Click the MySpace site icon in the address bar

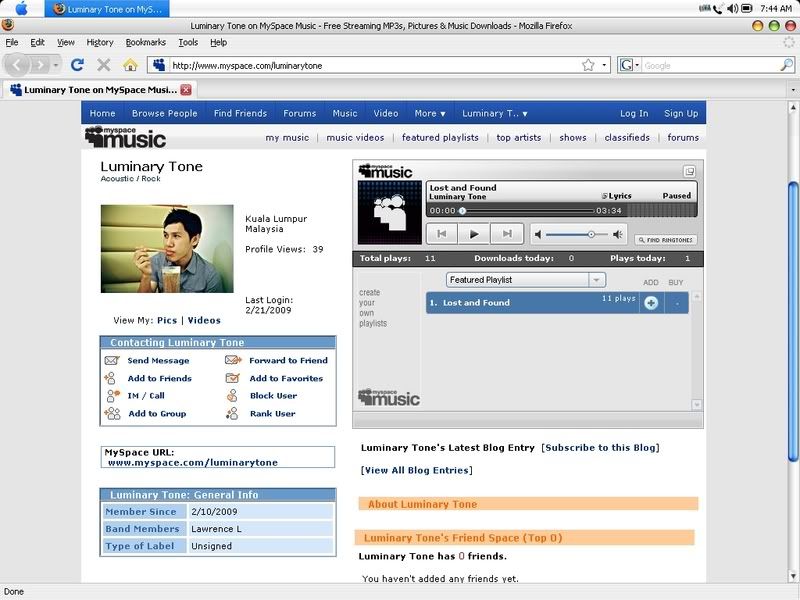(x=159, y=65)
